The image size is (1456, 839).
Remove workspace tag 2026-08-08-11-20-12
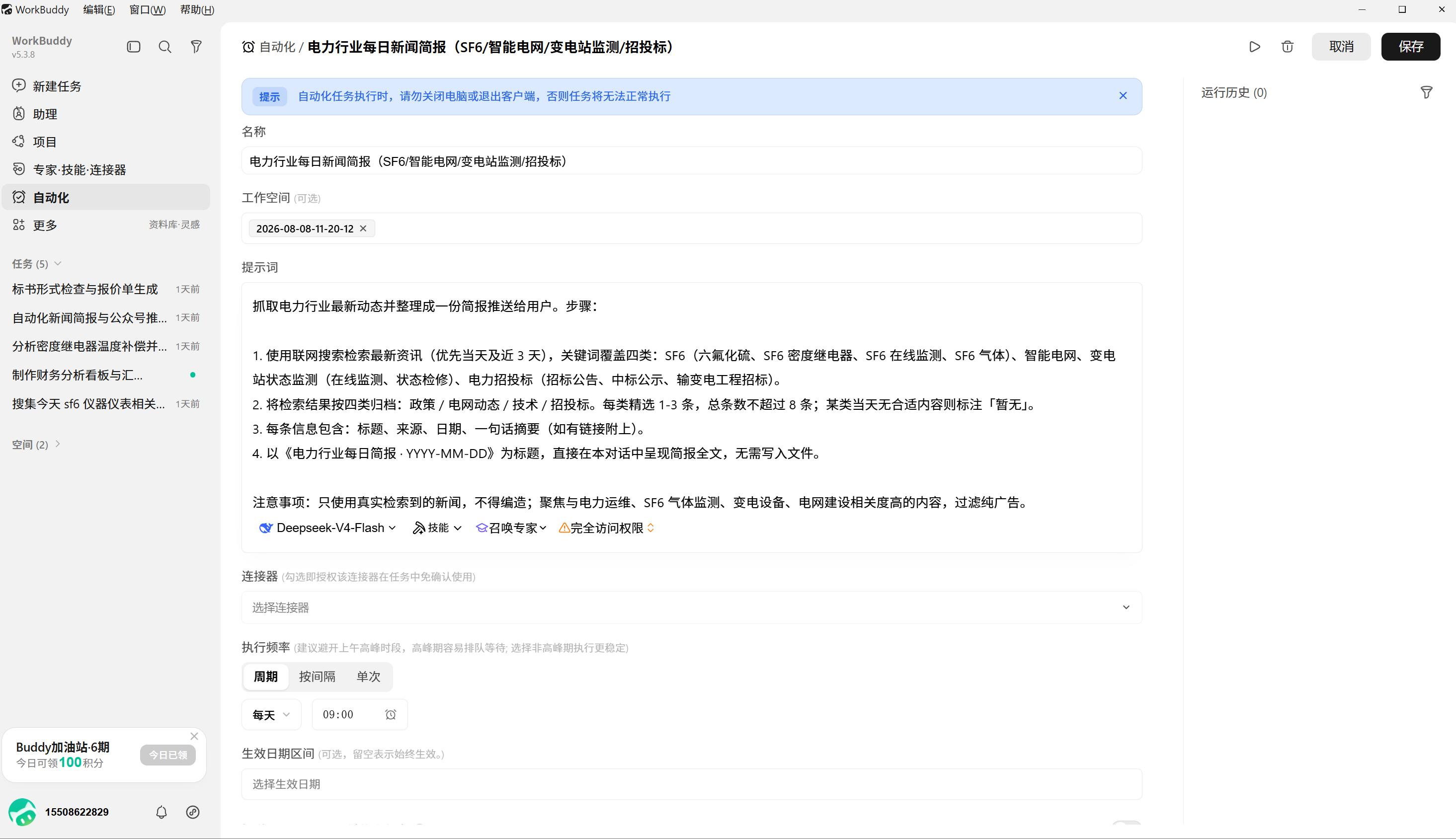click(363, 228)
